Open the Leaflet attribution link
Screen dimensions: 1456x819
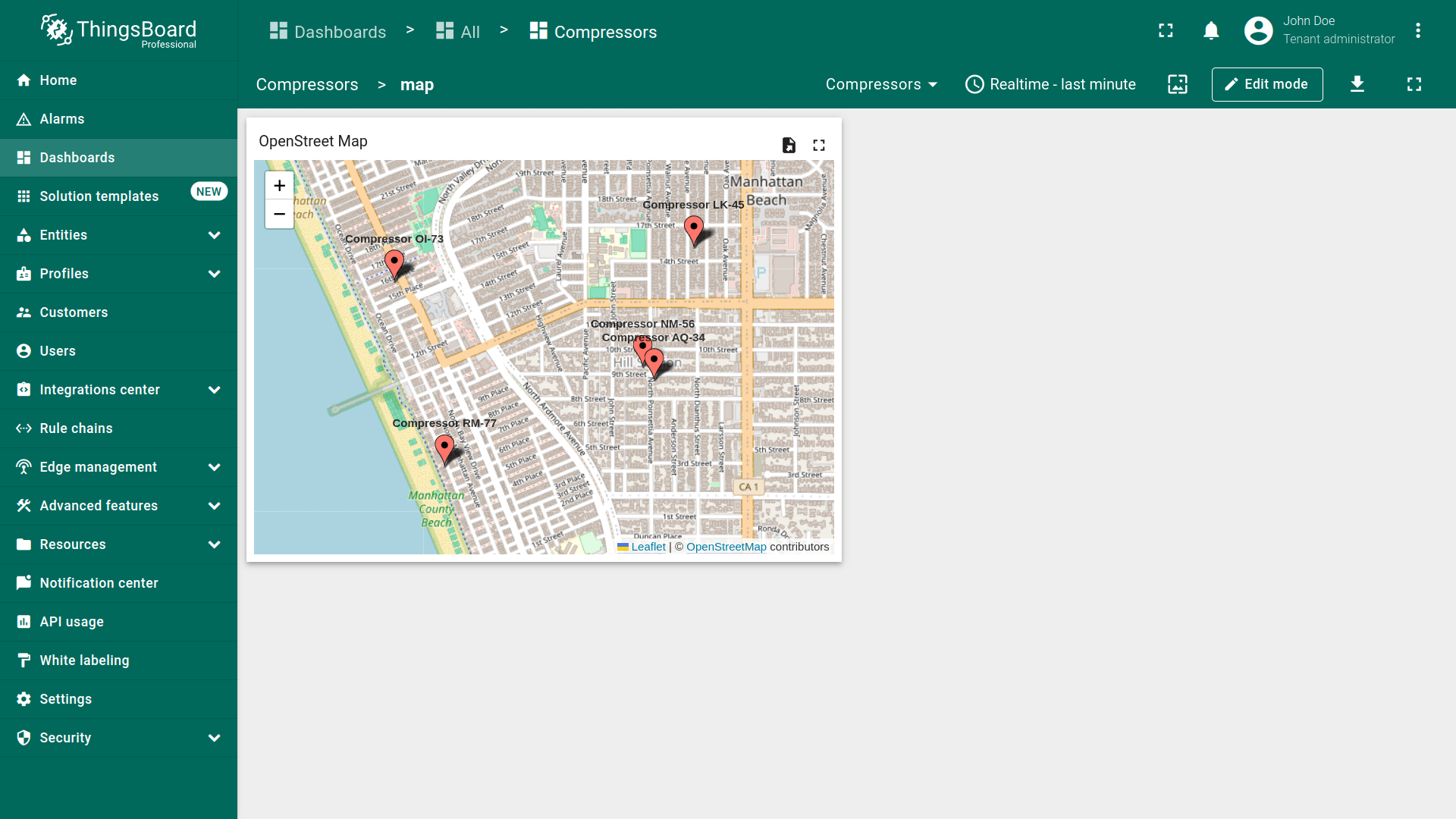click(648, 547)
